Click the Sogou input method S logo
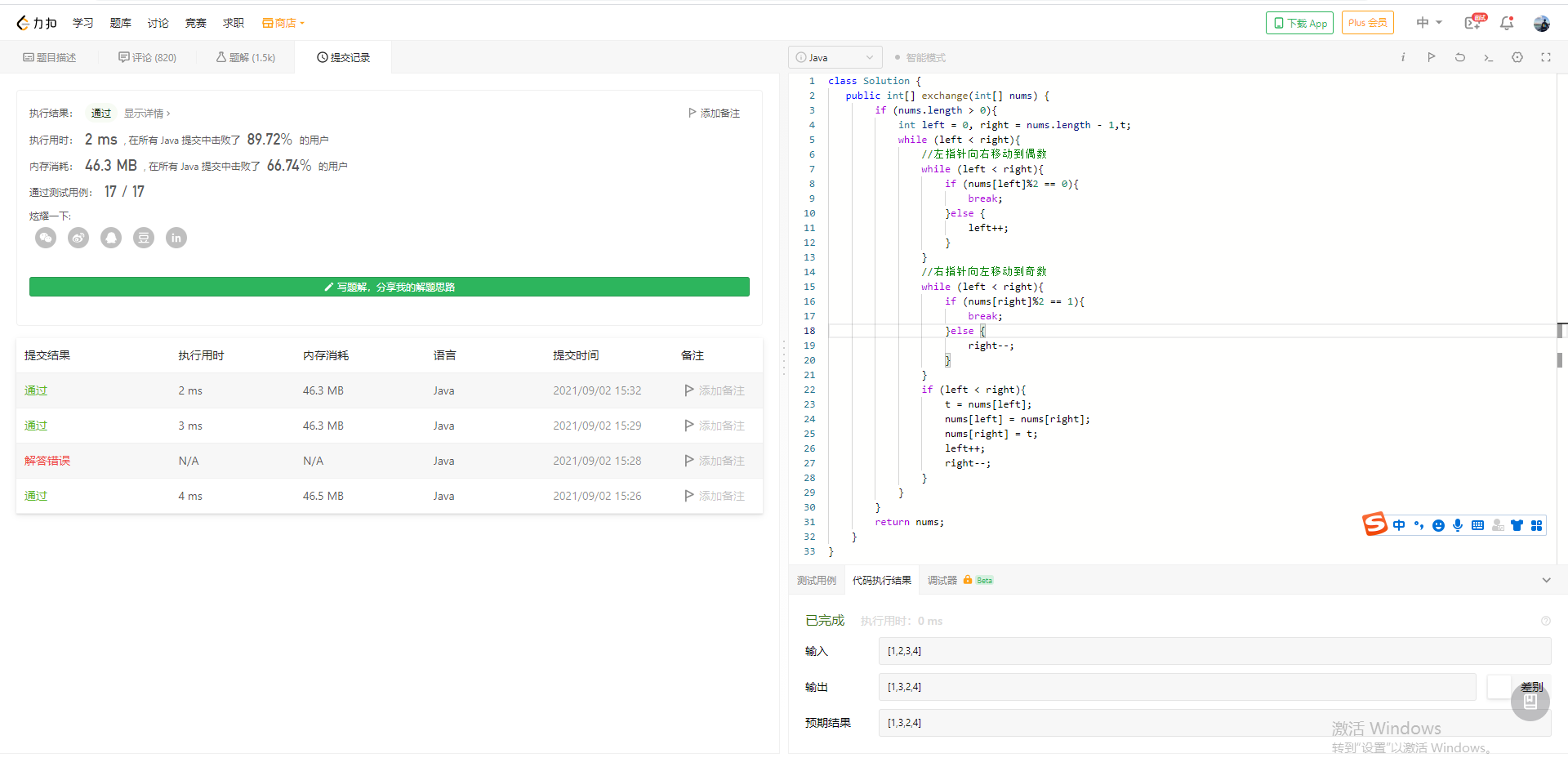This screenshot has width=1568, height=758. (1374, 524)
